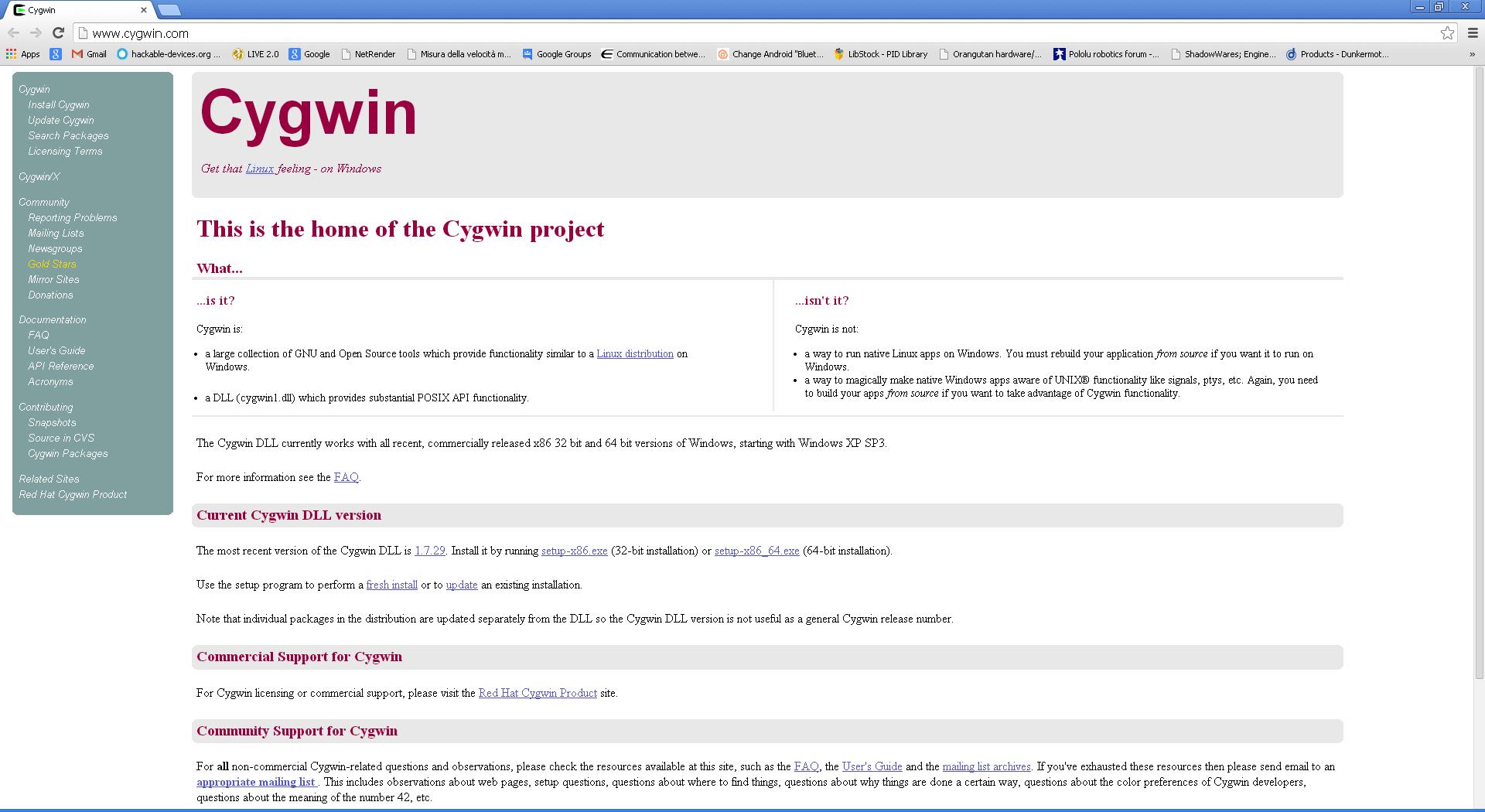This screenshot has height=812, width=1485.
Task: Select Search Packages in sidebar
Action: [x=68, y=136]
